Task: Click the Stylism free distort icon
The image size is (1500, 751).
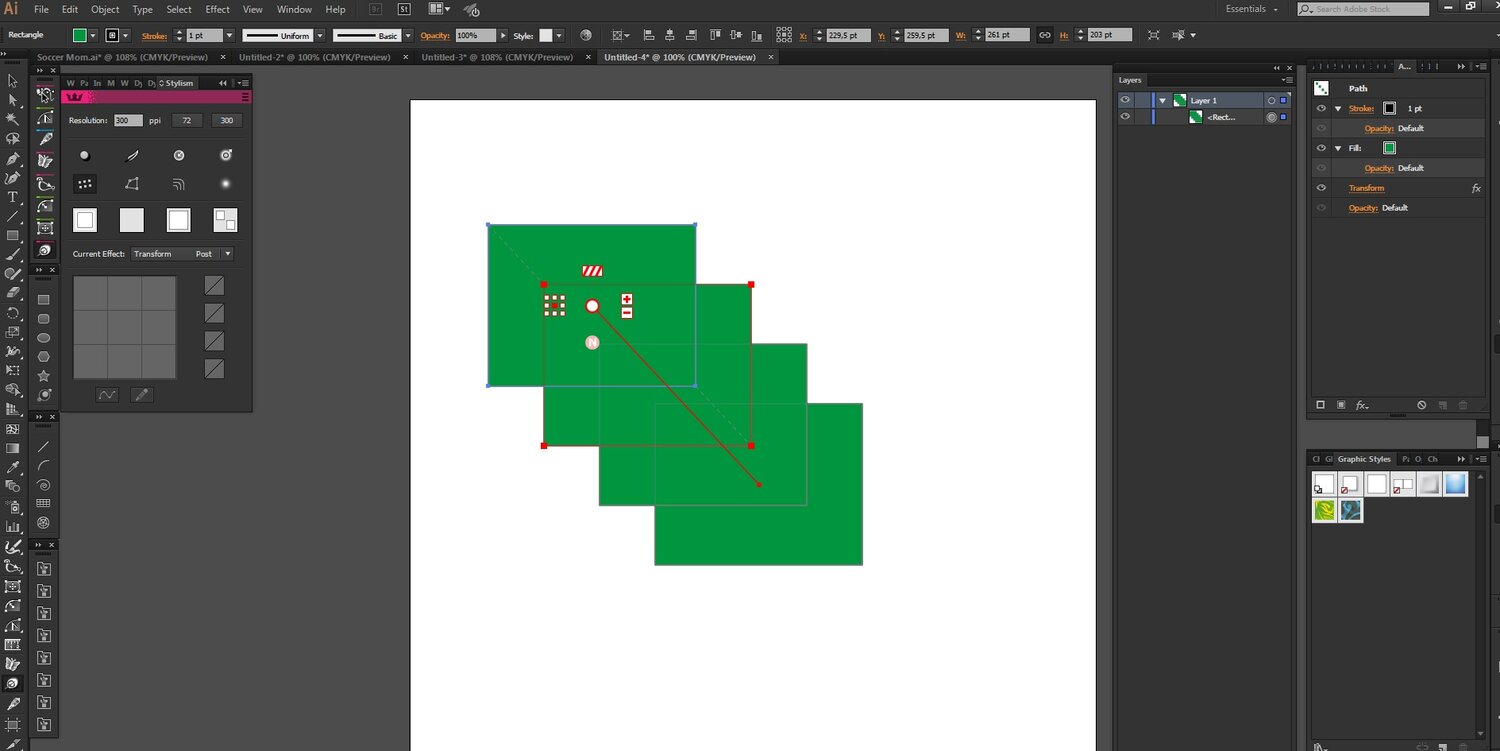Action: (132, 184)
